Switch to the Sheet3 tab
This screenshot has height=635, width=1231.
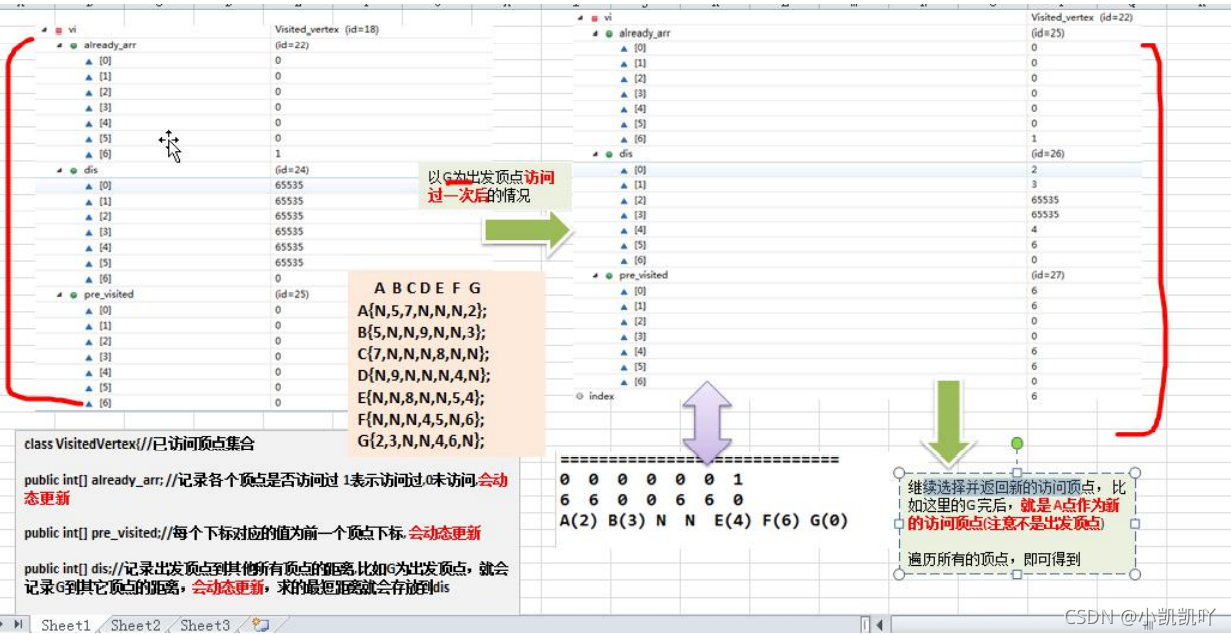point(205,625)
